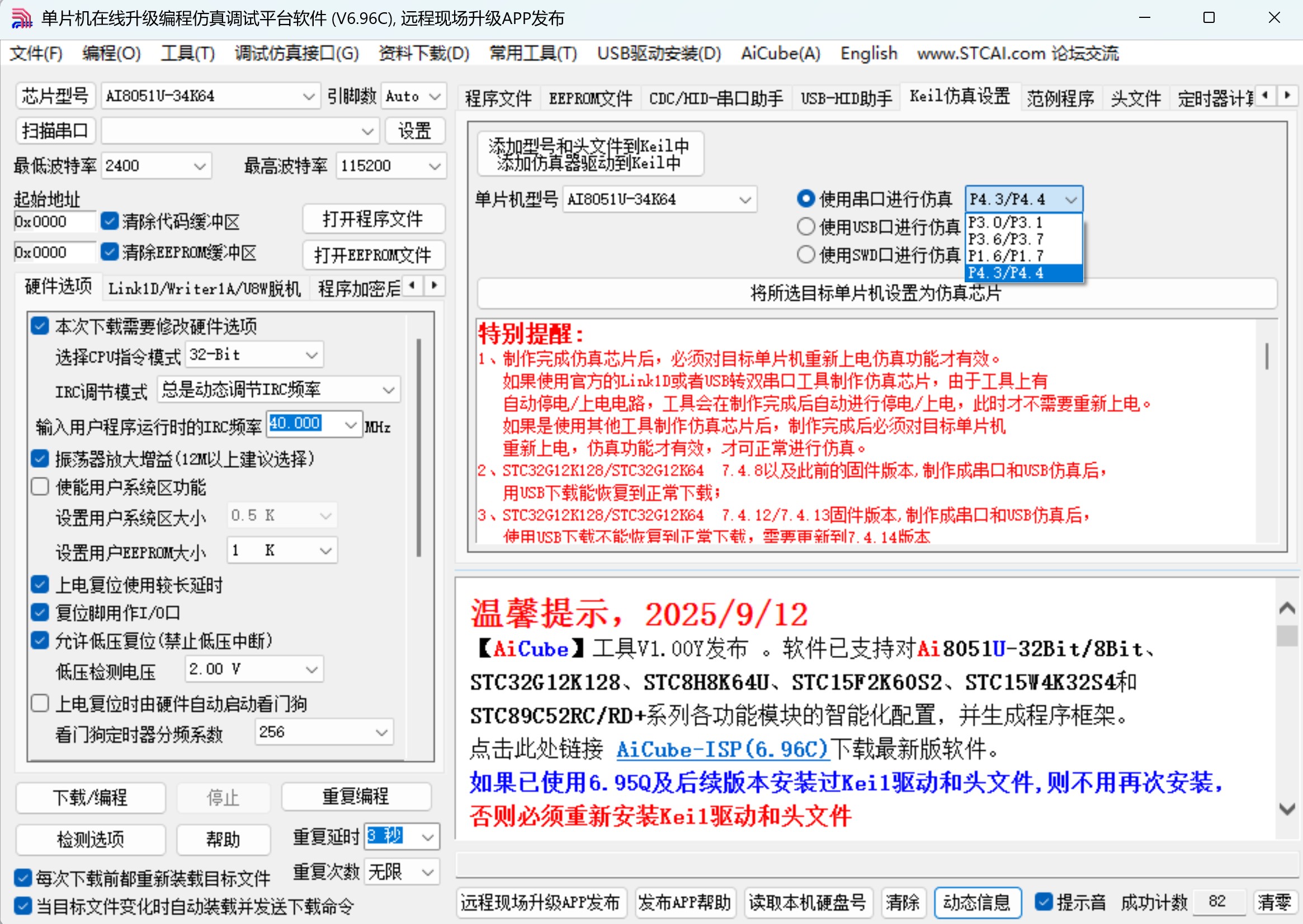Click left arrow of hardware options tab strip
This screenshot has width=1303, height=924.
coord(413,286)
